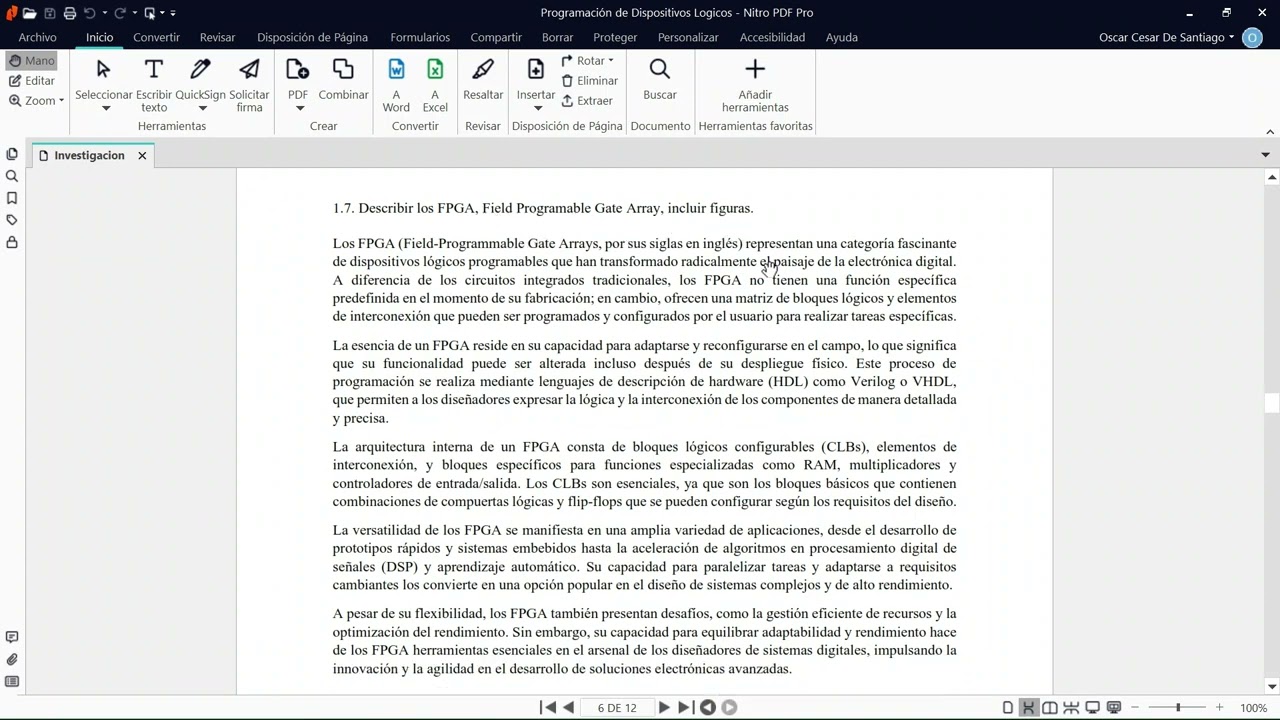Viewport: 1280px width, 720px height.
Task: Open the Accesibilidad tab
Action: (772, 37)
